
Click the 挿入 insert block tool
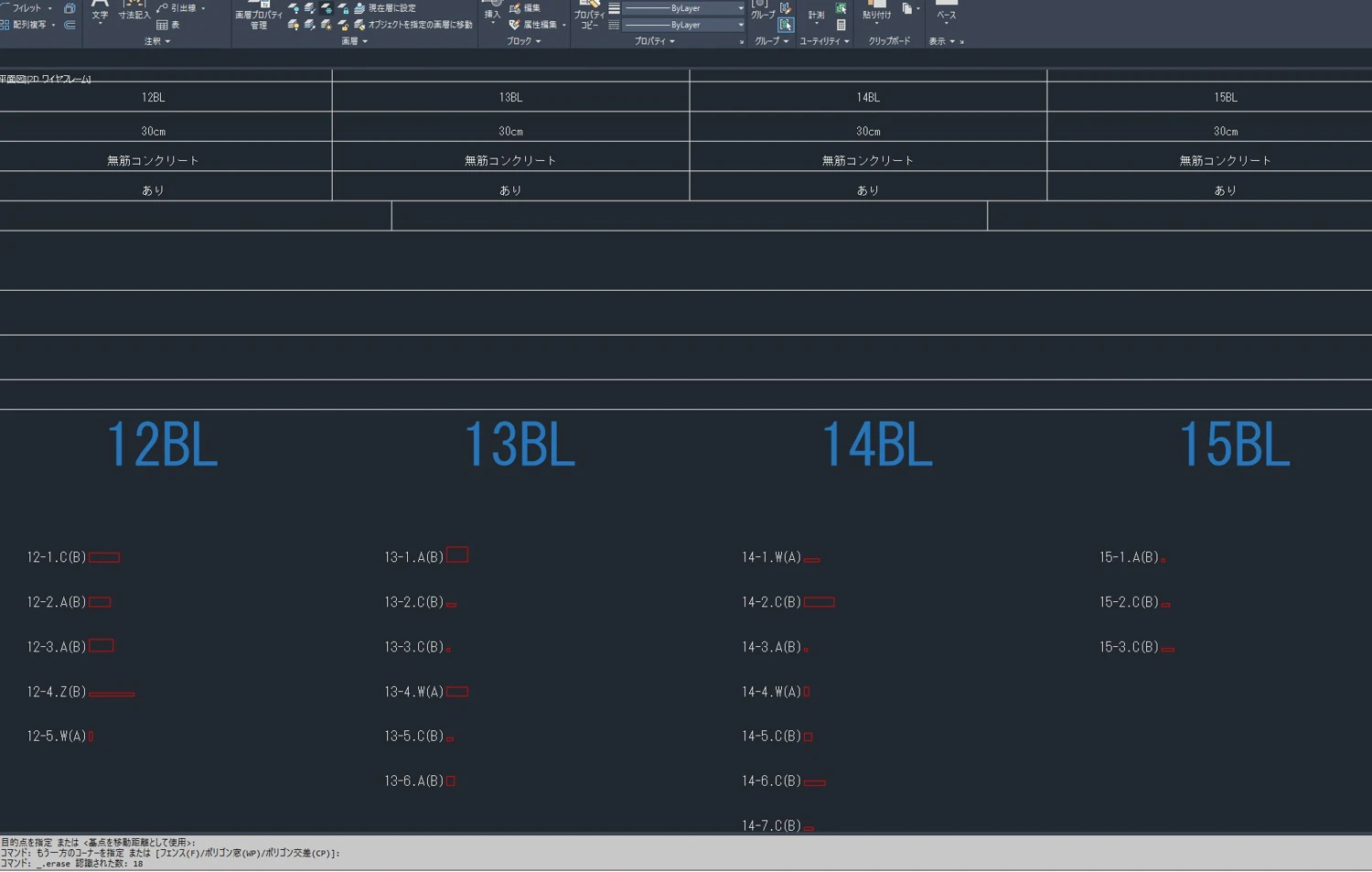492,10
